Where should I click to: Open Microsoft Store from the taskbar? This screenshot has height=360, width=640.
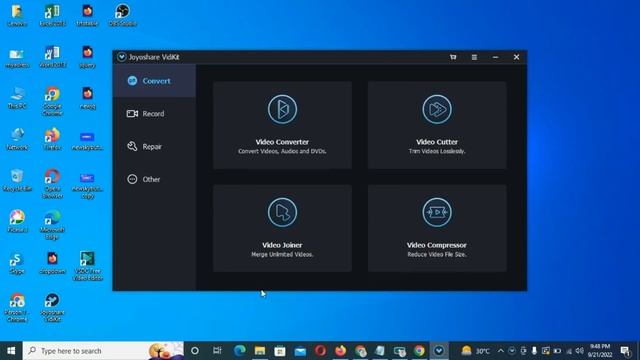[280, 351]
